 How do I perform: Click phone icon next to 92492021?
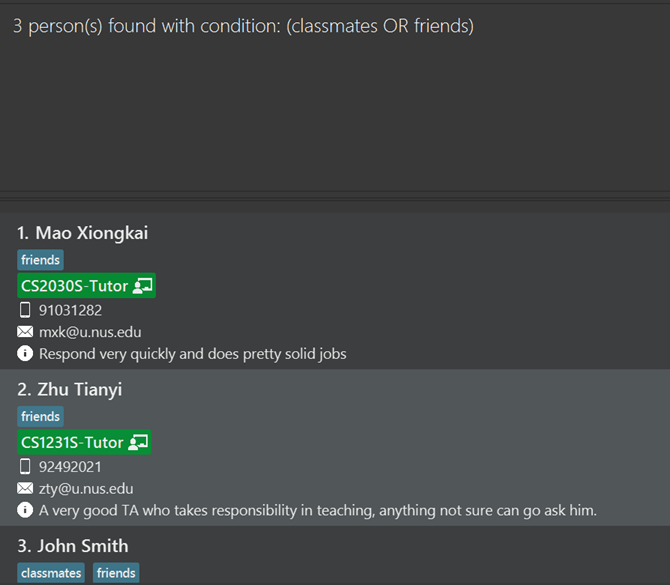pos(25,466)
